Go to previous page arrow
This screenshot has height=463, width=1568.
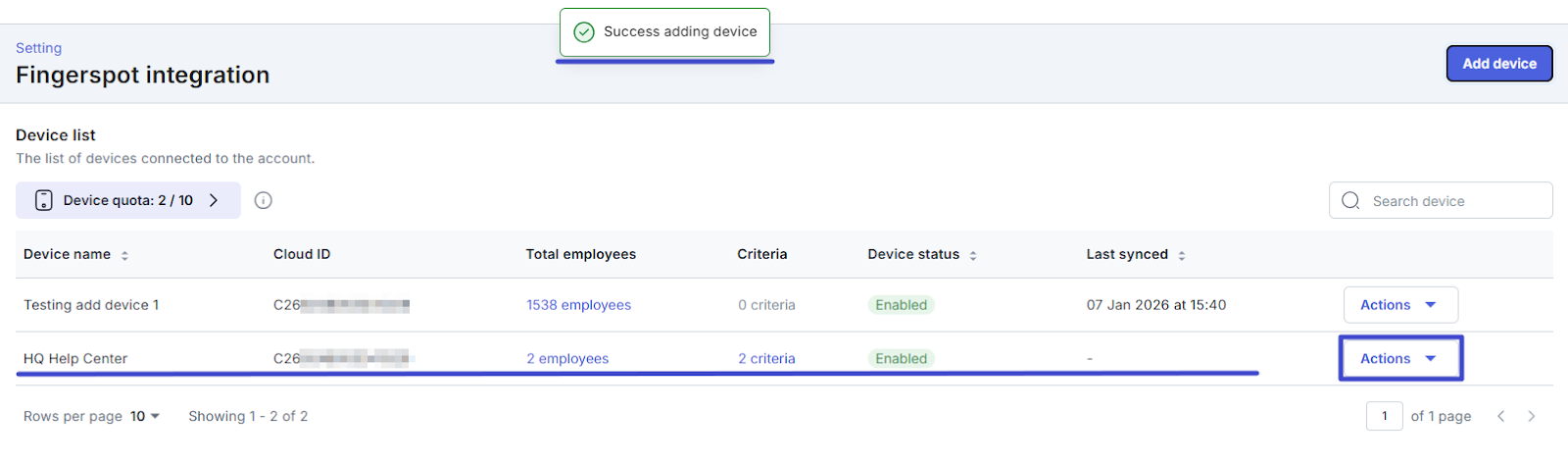pos(1500,416)
